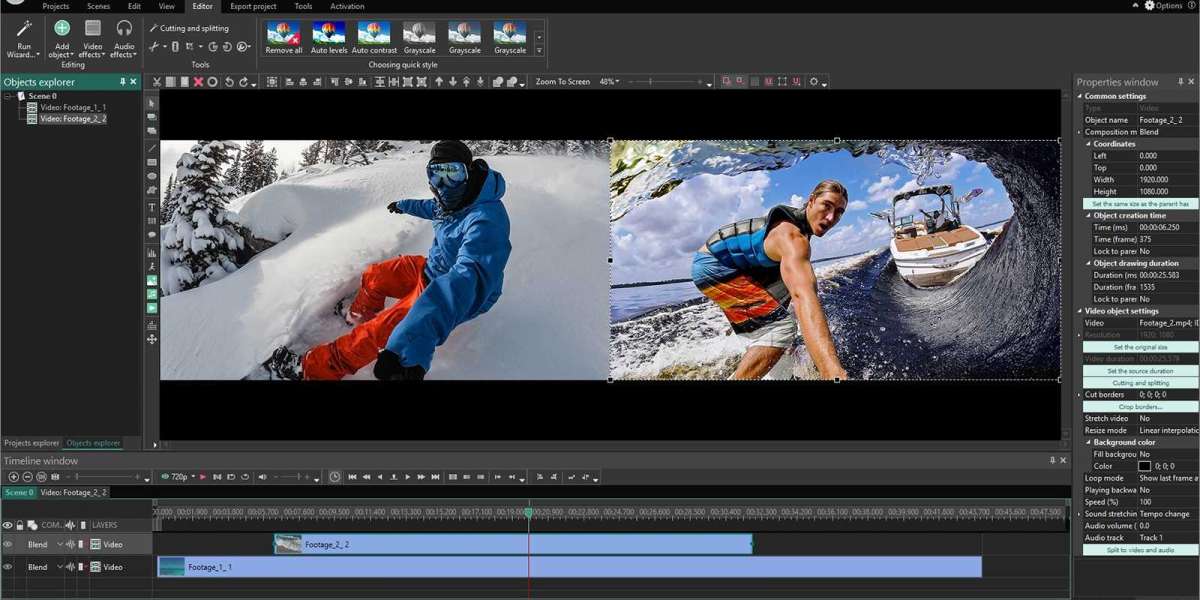Screen dimensions: 1200x600
Task: Toggle visibility of the Footage_1_1 layer
Action: 8,567
